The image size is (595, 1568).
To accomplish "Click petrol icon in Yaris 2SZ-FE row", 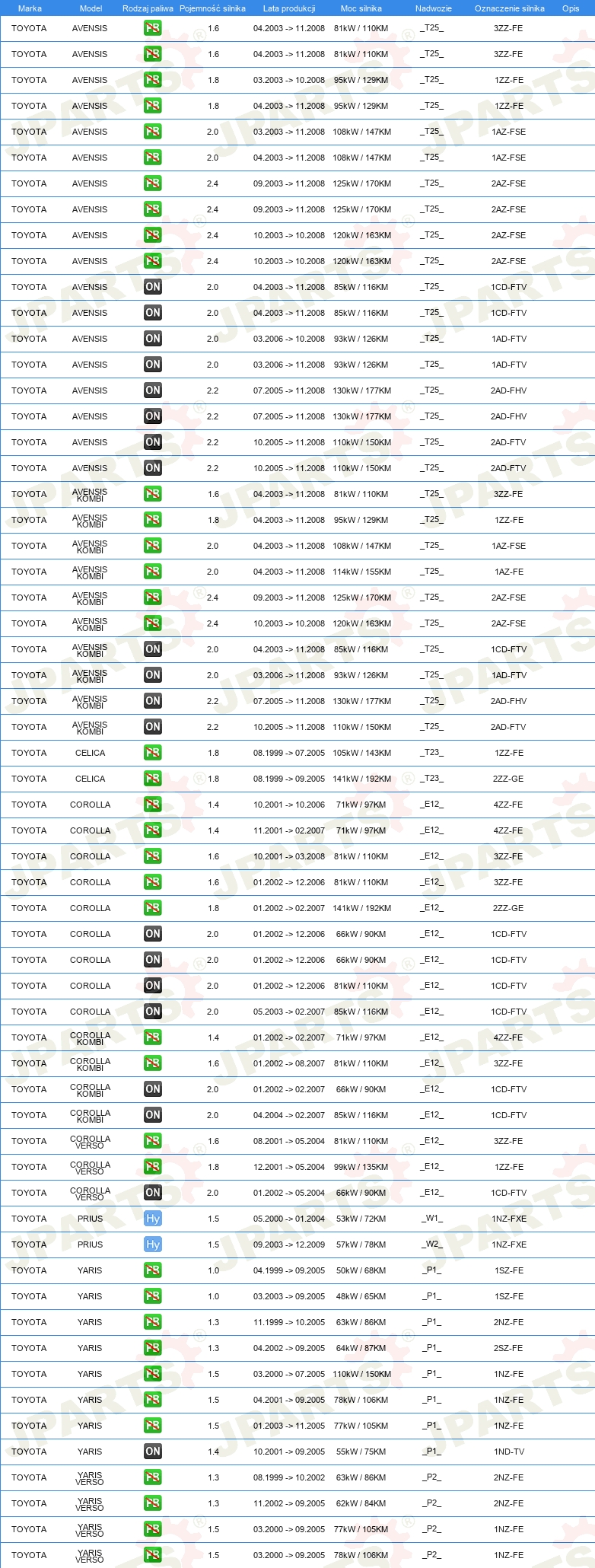I will click(152, 1348).
